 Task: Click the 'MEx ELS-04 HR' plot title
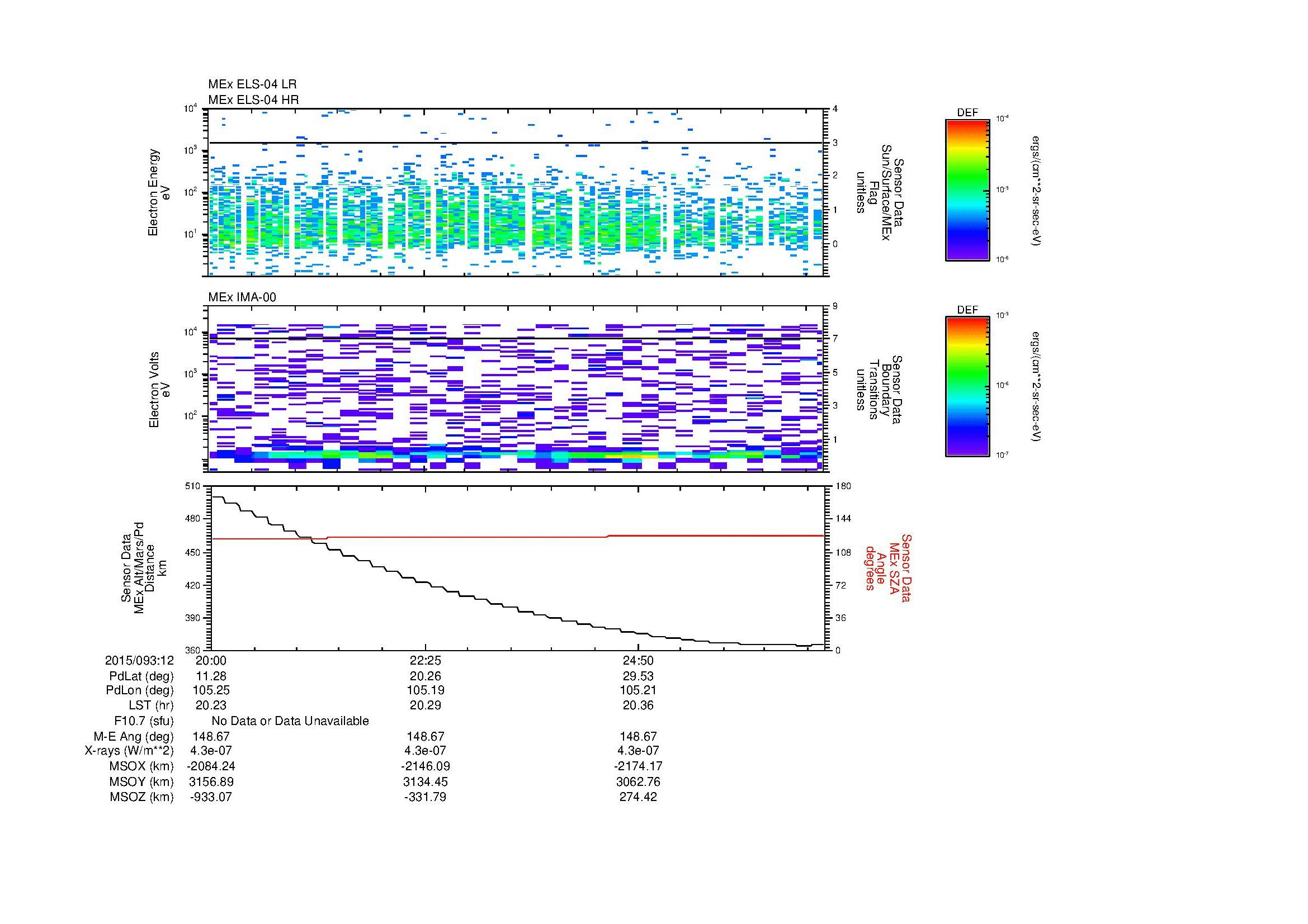253,99
